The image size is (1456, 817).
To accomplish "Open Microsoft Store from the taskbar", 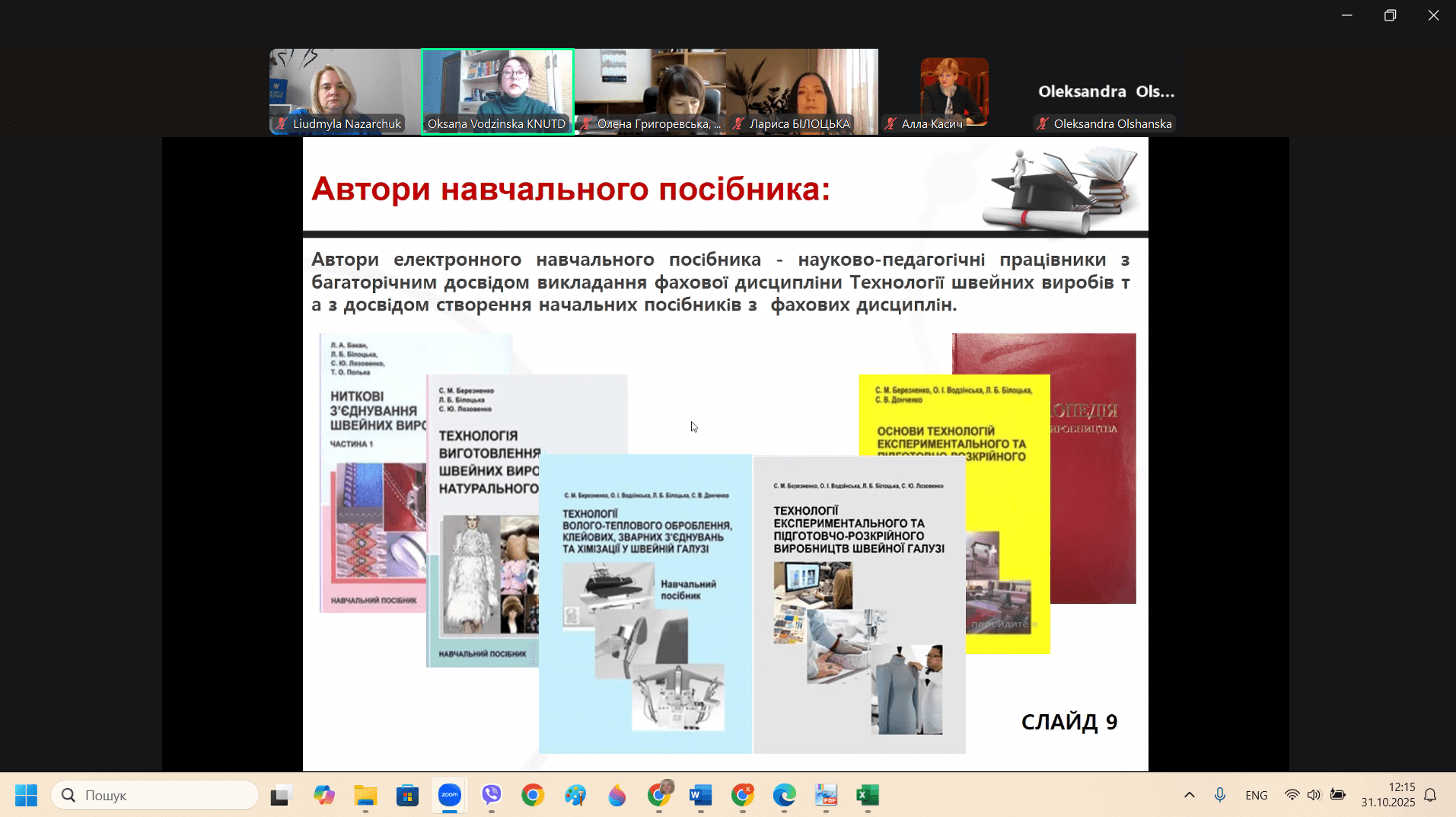I will (407, 795).
